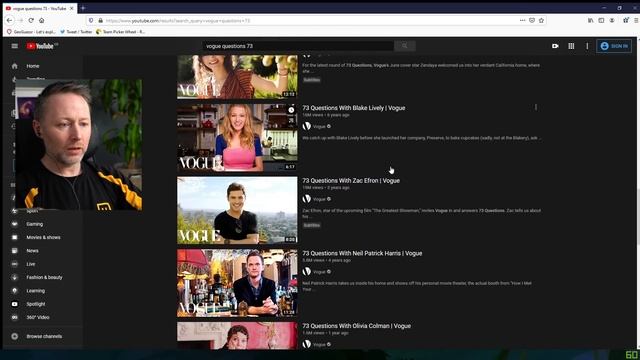Open a new browser tab with plus
The image size is (640, 360).
point(83,8)
